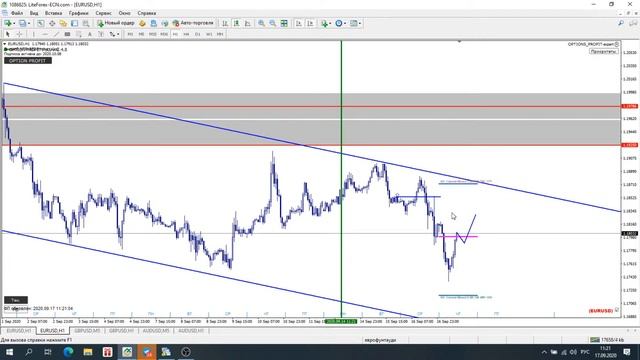Viewport: 640px width, 360px height.
Task: Toggle the M30 timeframe button
Action: [164, 34]
